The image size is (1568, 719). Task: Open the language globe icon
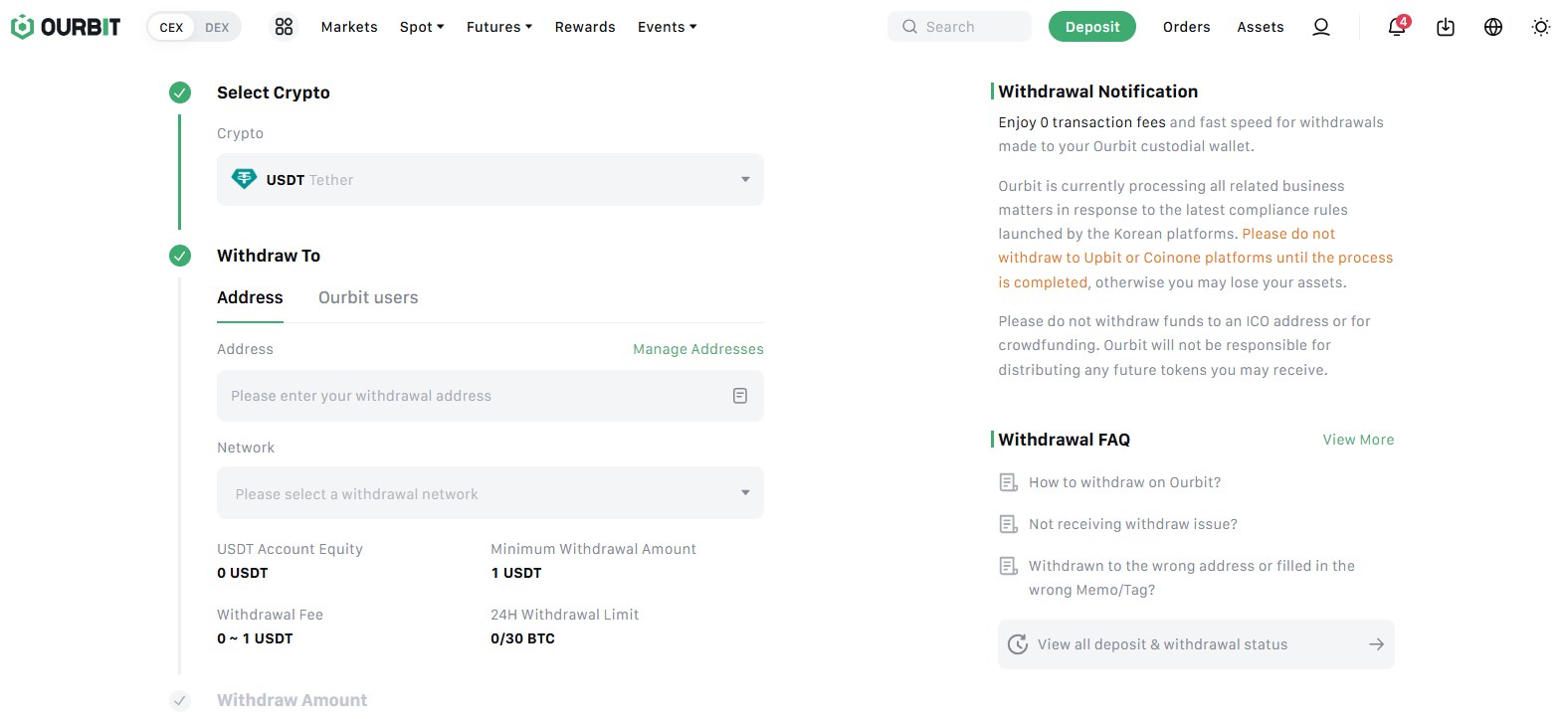(1493, 27)
